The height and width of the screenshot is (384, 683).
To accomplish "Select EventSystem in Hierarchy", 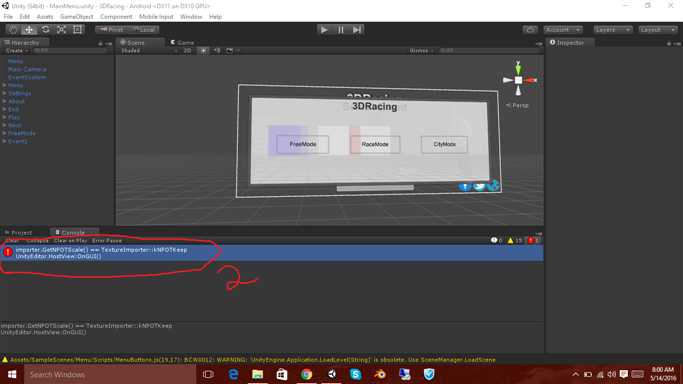I will (x=27, y=77).
